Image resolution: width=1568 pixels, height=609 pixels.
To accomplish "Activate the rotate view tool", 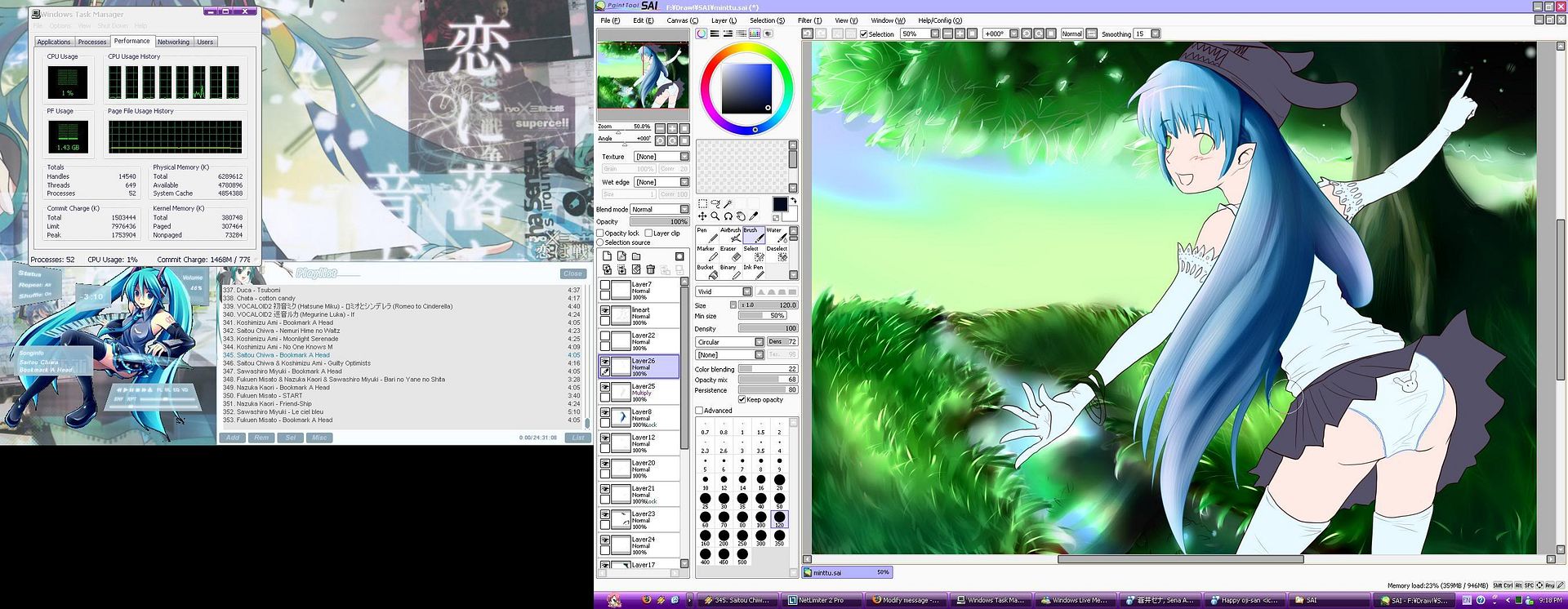I will [728, 216].
